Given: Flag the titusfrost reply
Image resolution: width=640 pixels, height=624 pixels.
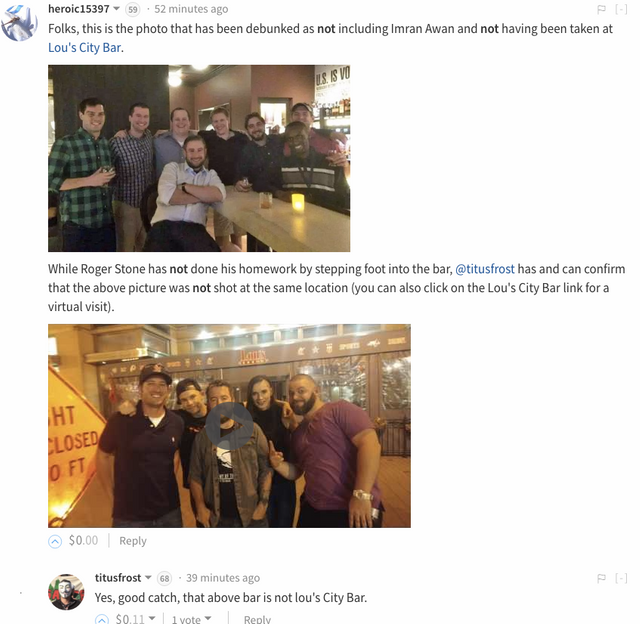Looking at the screenshot, I should click(x=601, y=578).
